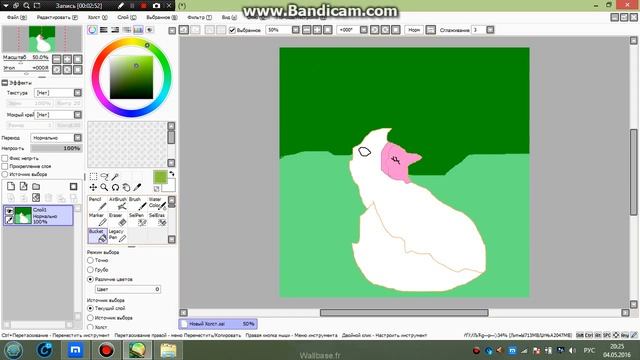Image resolution: width=640 pixels, height=360 pixels.
Task: Select the Источник выбора option under opacity
Action: pos(5,174)
